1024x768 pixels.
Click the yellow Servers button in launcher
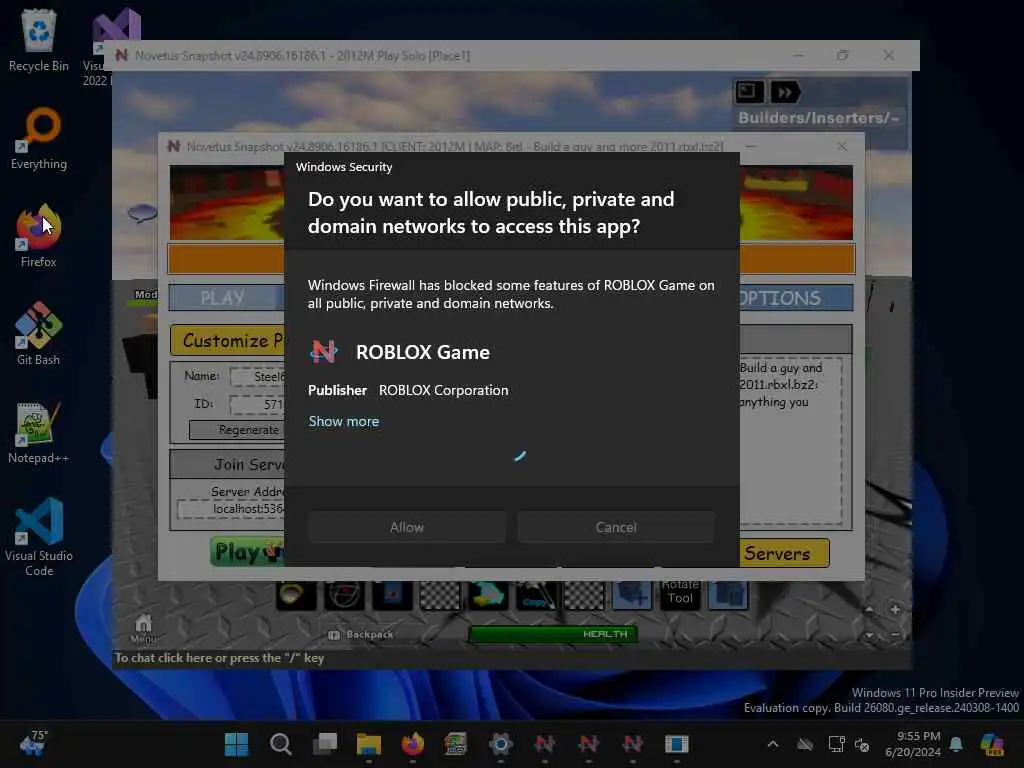(784, 553)
